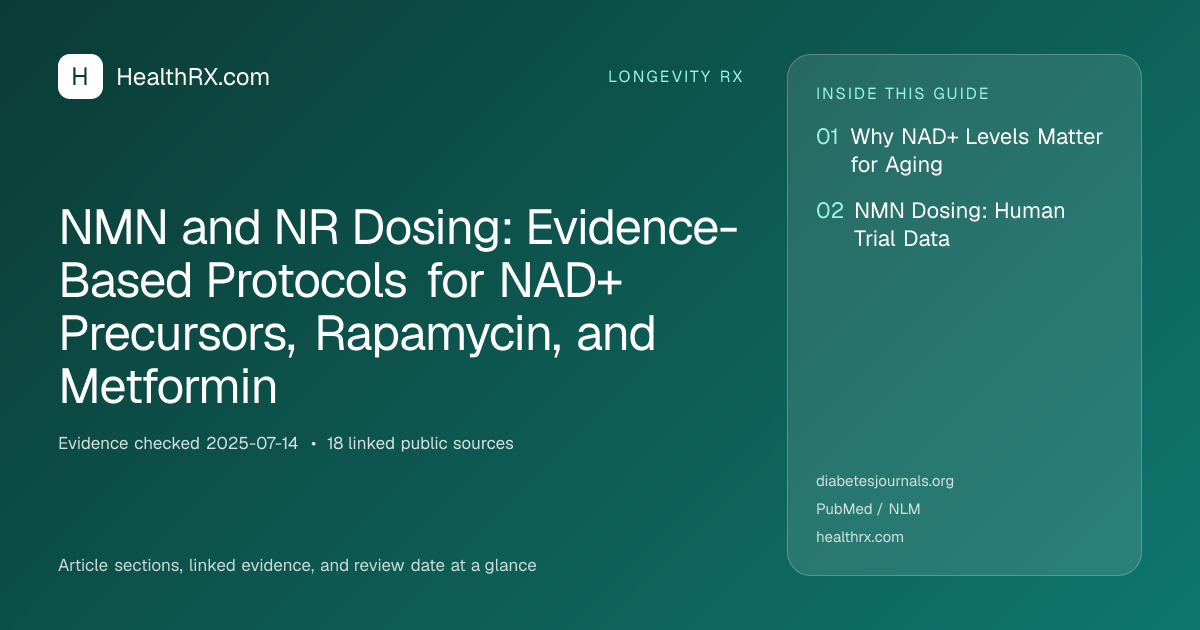Click the HealthRX H logo icon

click(80, 77)
